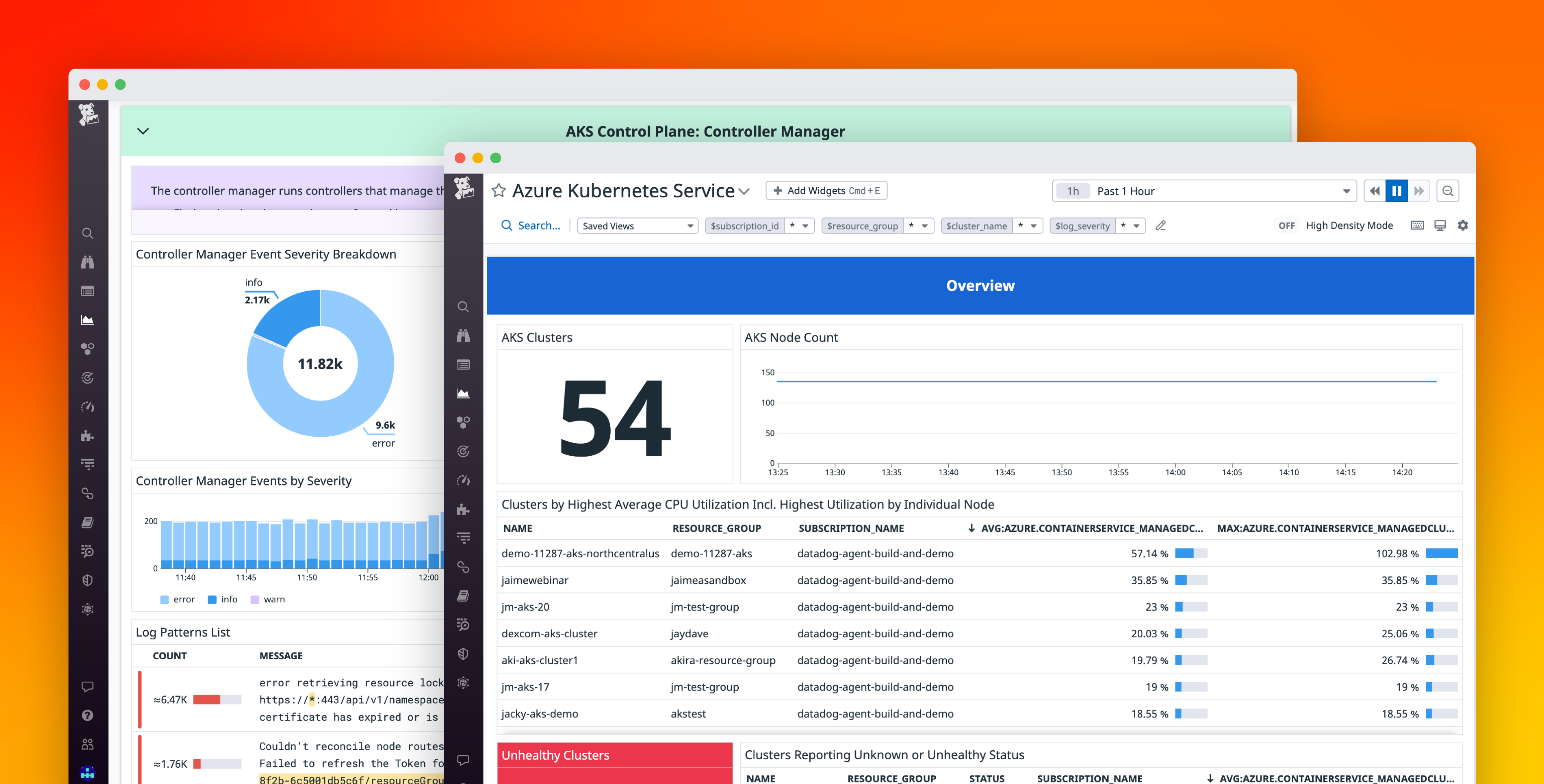Open dashboard settings via the gear icon

tap(1463, 225)
